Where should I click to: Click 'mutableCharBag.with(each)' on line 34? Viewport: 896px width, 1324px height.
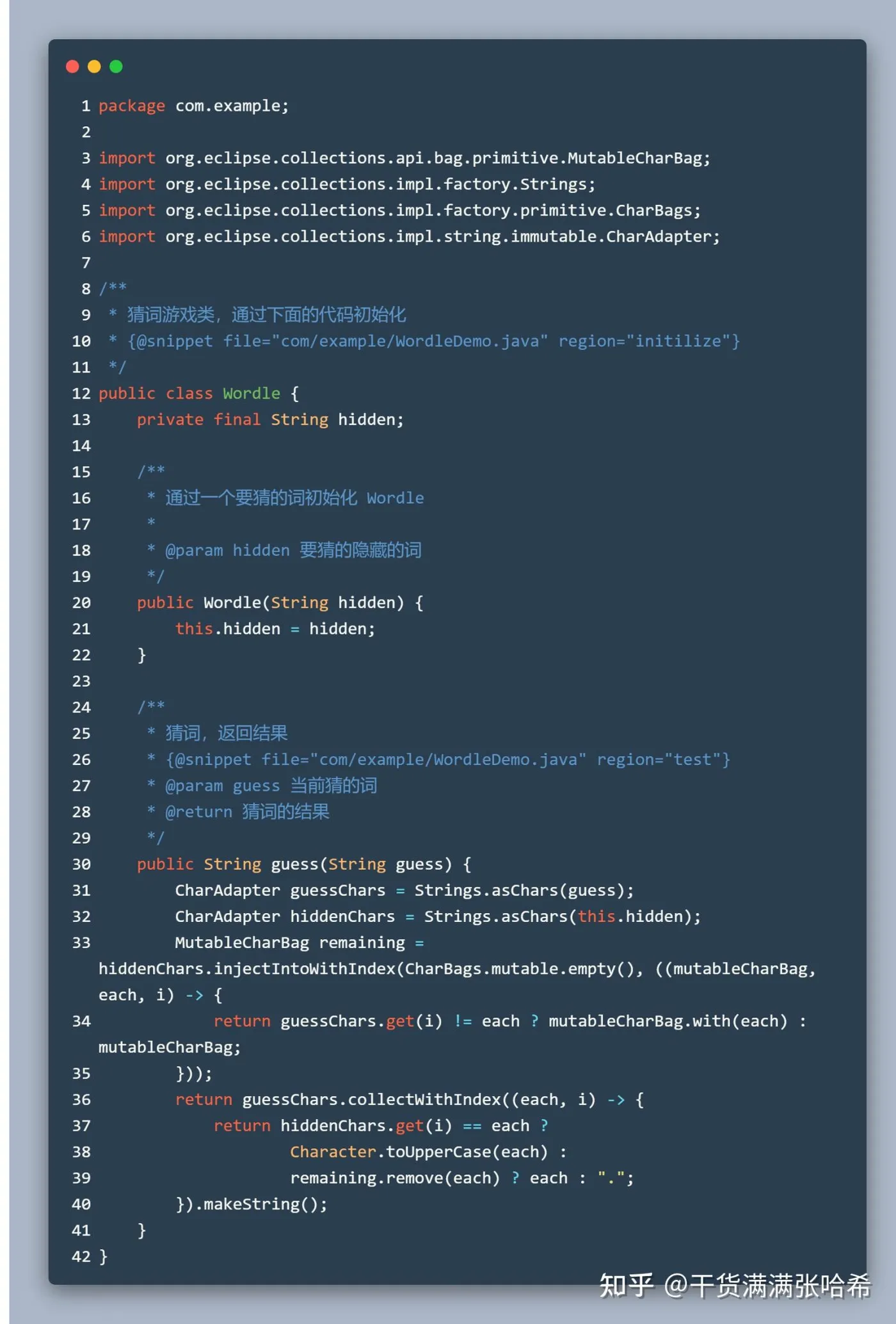click(x=668, y=1022)
